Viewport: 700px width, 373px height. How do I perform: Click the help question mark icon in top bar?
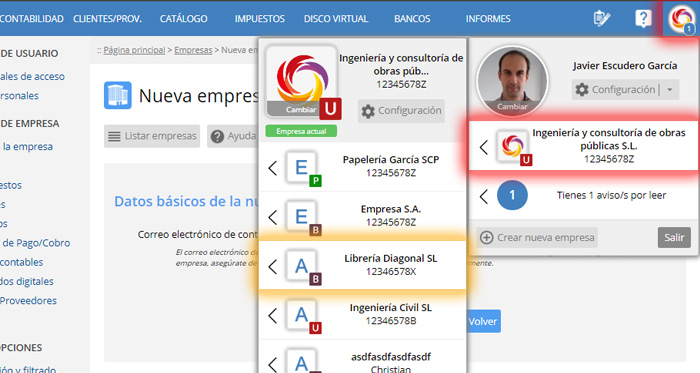(x=643, y=19)
